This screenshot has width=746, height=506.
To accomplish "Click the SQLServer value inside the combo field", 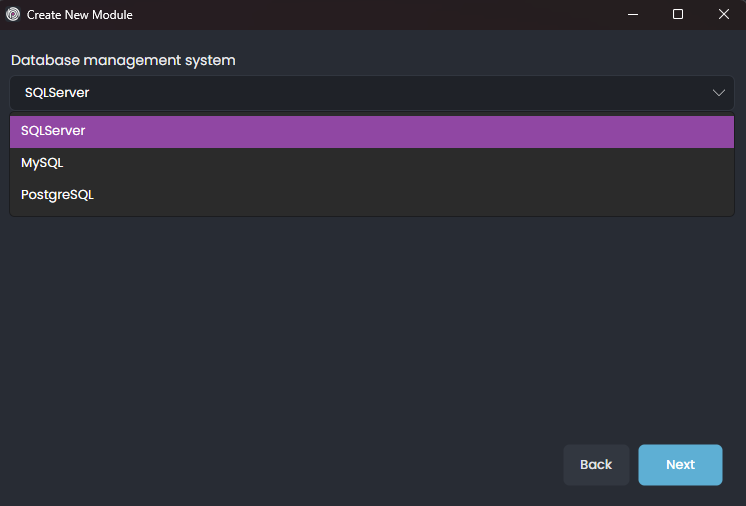I will pyautogui.click(x=57, y=93).
